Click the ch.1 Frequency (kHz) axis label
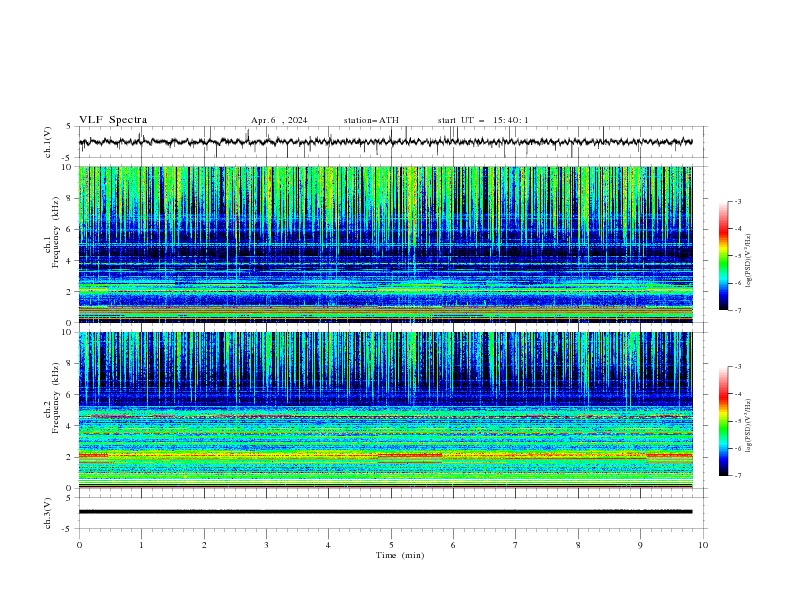 (x=51, y=233)
